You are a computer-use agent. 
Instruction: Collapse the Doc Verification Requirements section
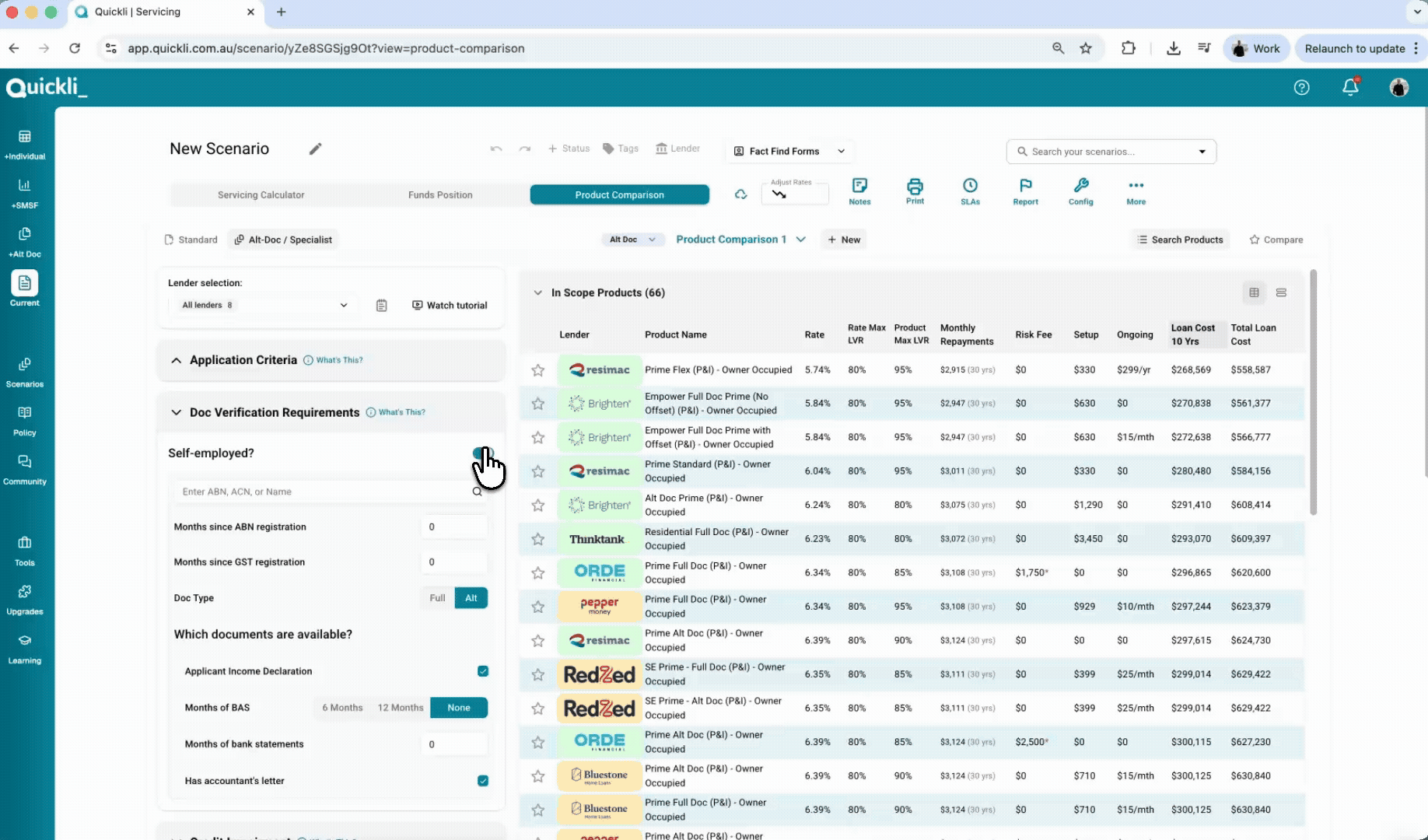pyautogui.click(x=177, y=412)
